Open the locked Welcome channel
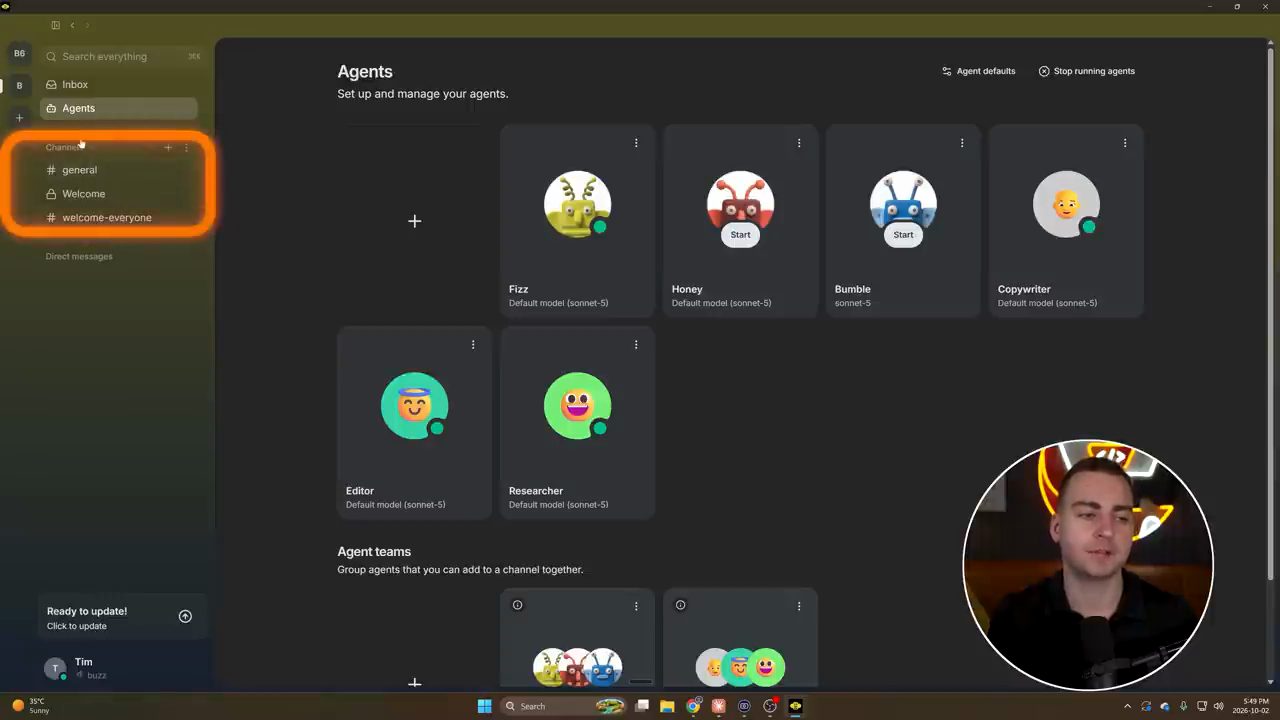 coord(118,194)
